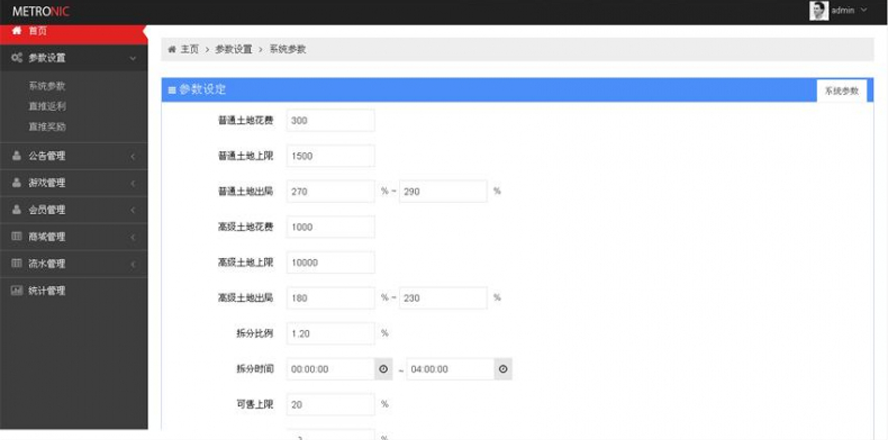The height and width of the screenshot is (440, 888).
Task: Collapse the 参数设置 menu chevron
Action: click(x=133, y=58)
